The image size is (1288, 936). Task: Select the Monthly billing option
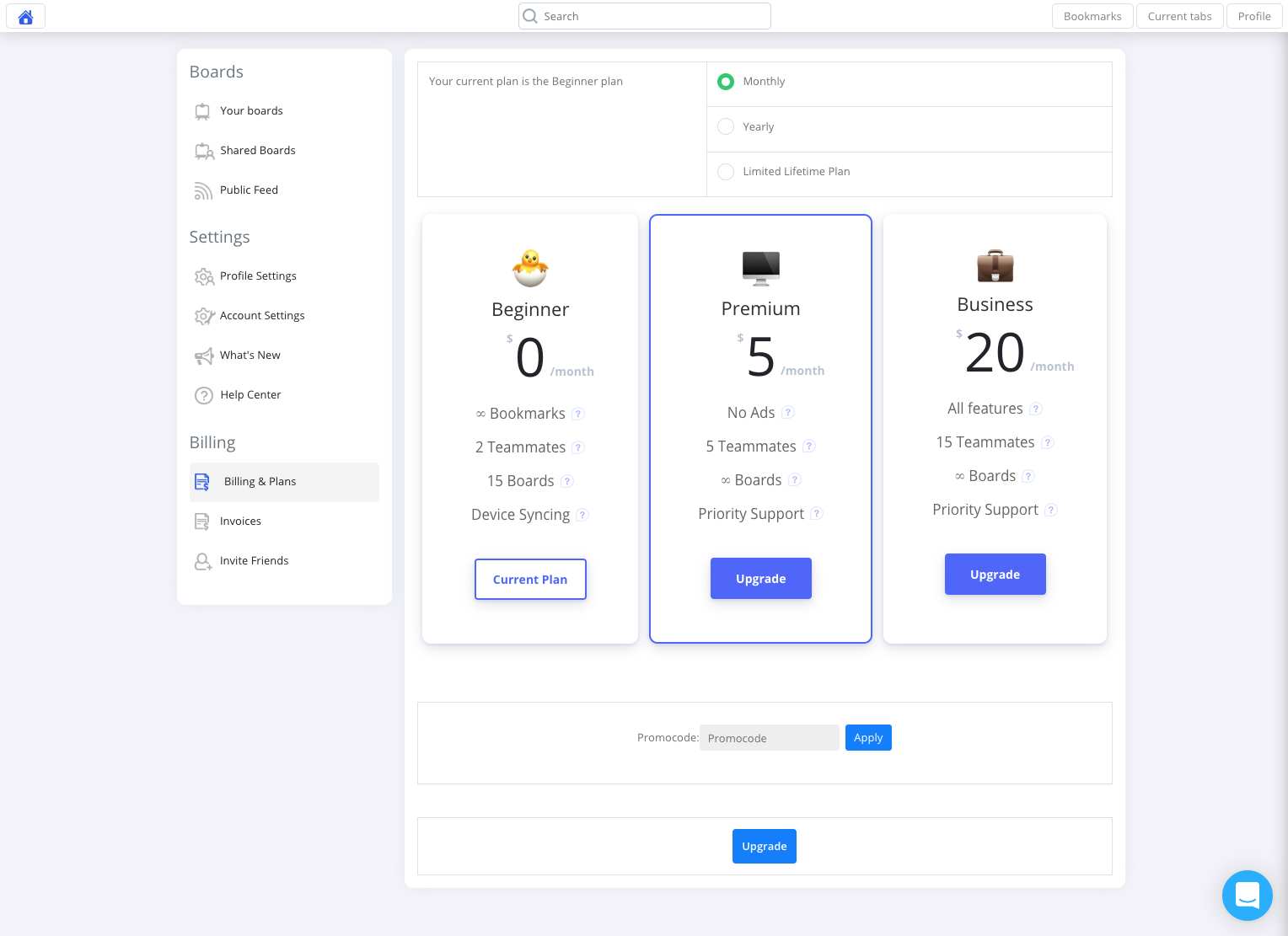[x=726, y=82]
